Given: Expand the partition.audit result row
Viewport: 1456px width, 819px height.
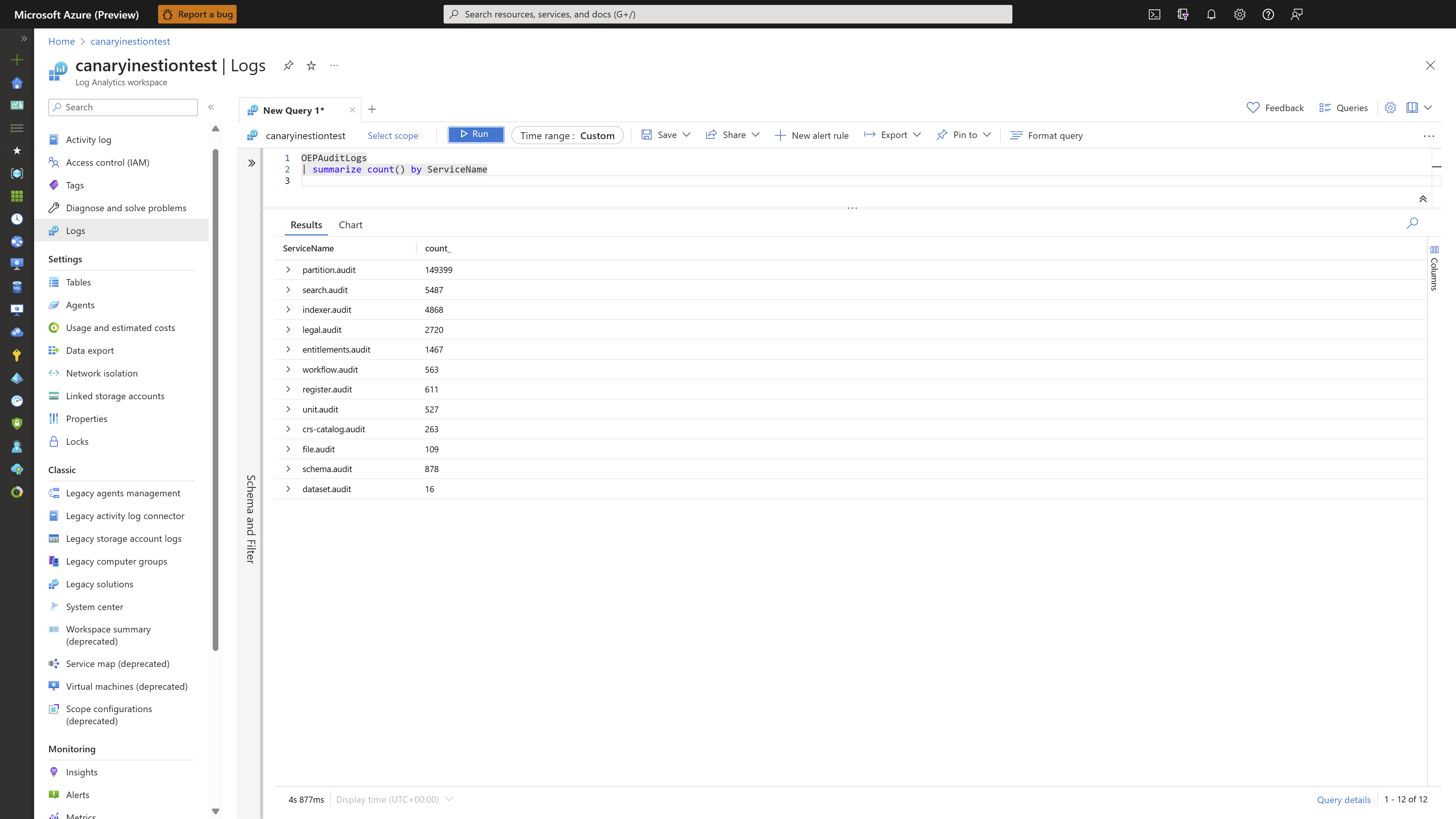Looking at the screenshot, I should click(289, 270).
